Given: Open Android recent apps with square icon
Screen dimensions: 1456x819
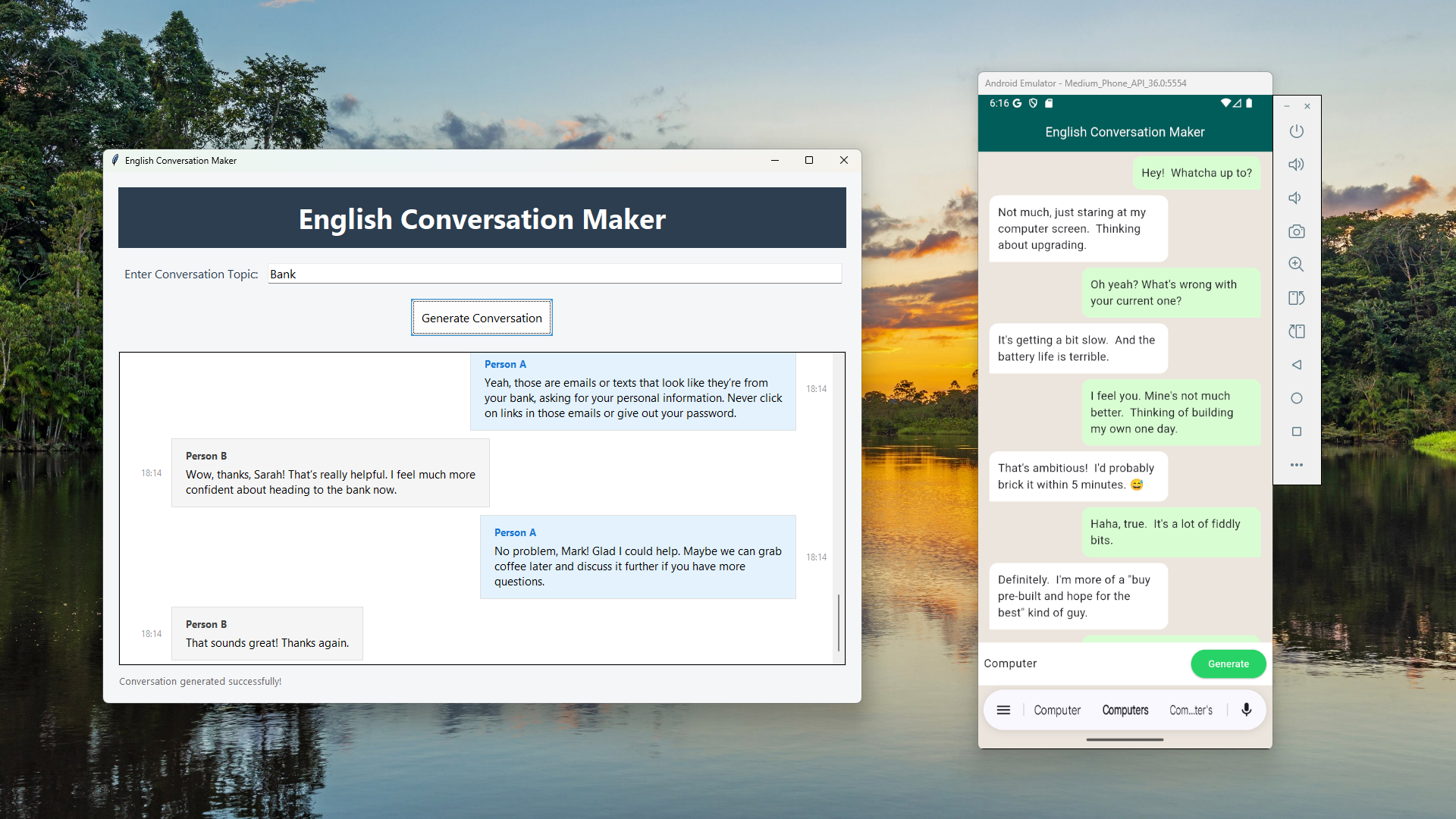Looking at the screenshot, I should 1297,431.
